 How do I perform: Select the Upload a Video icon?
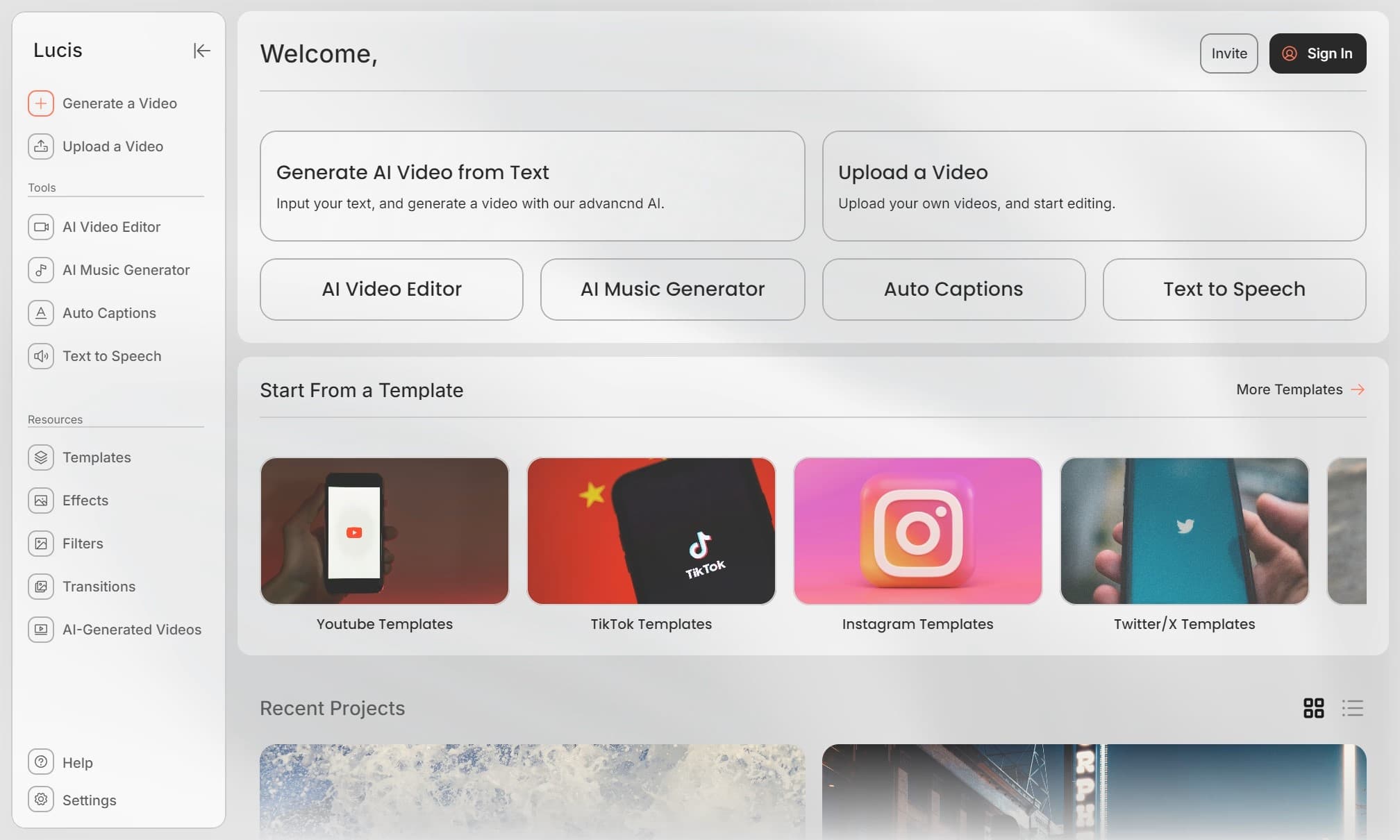click(x=40, y=146)
